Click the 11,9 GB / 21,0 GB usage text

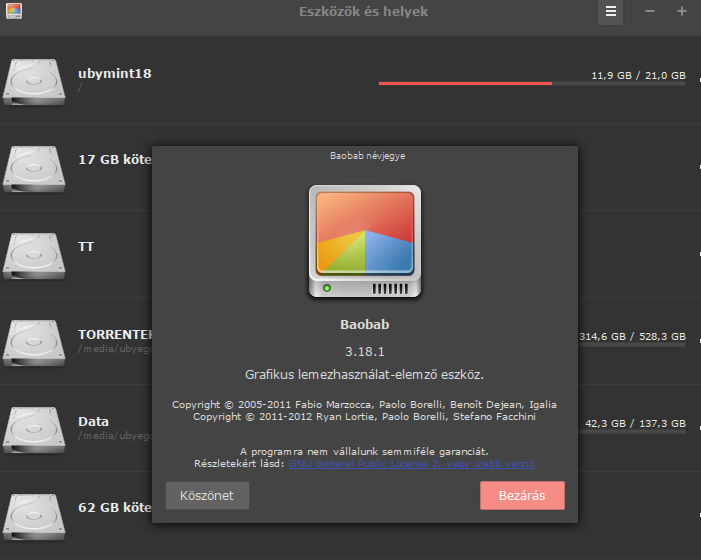tap(638, 76)
